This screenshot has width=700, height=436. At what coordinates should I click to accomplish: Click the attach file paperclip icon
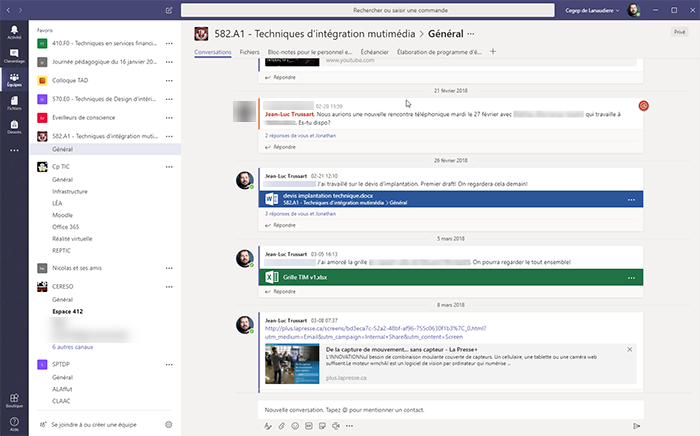point(281,425)
